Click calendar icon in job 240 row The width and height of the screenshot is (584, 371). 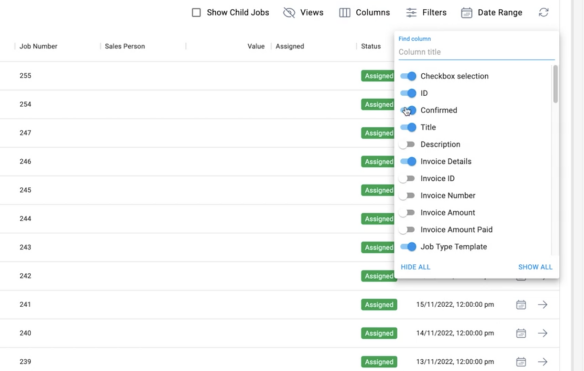click(521, 333)
